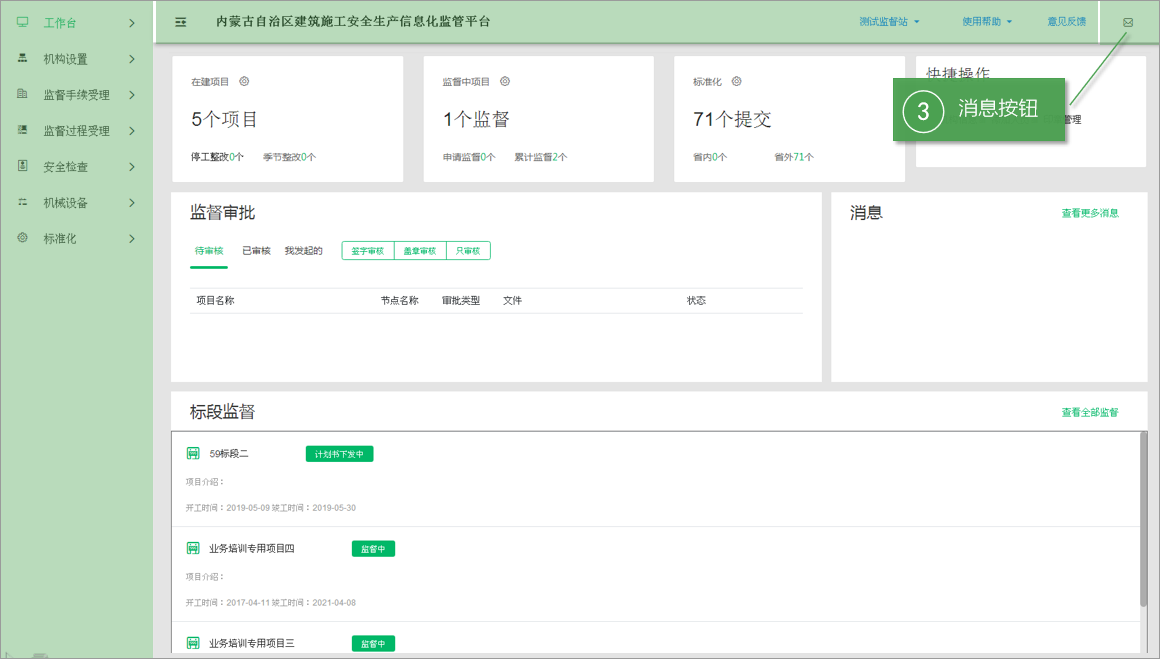Click the 计划书下发中 status badge
Screen dimensions: 1160x659
click(x=340, y=454)
